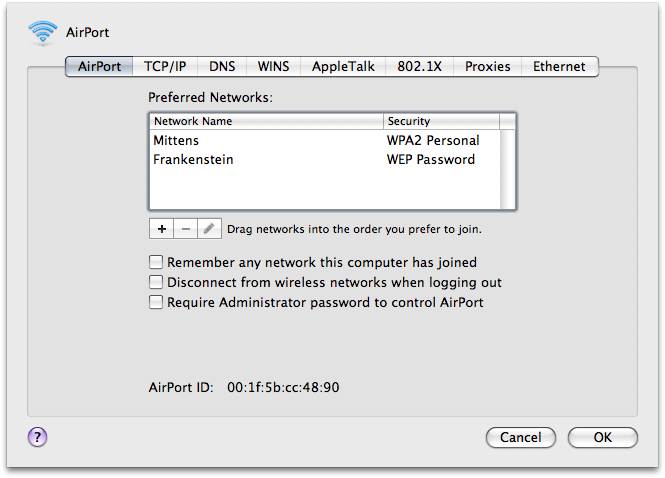Check Require Administrator password to control AirPort

coord(156,302)
